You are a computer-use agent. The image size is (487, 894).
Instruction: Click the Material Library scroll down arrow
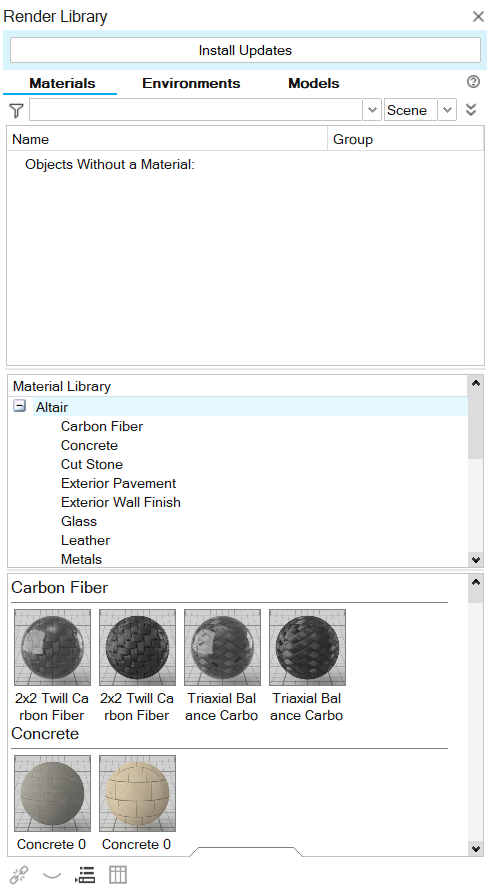point(476,560)
